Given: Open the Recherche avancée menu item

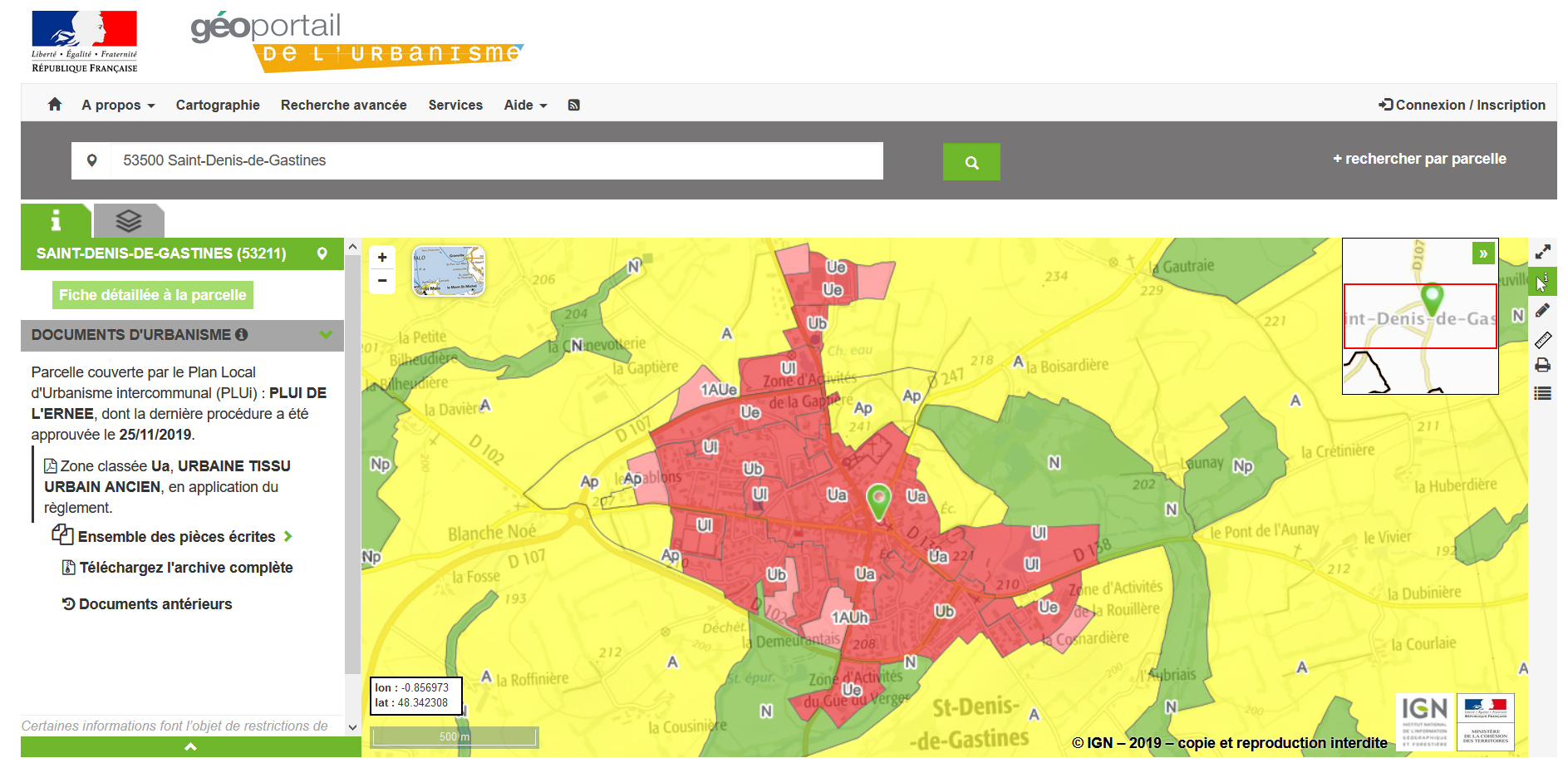Looking at the screenshot, I should coord(343,106).
